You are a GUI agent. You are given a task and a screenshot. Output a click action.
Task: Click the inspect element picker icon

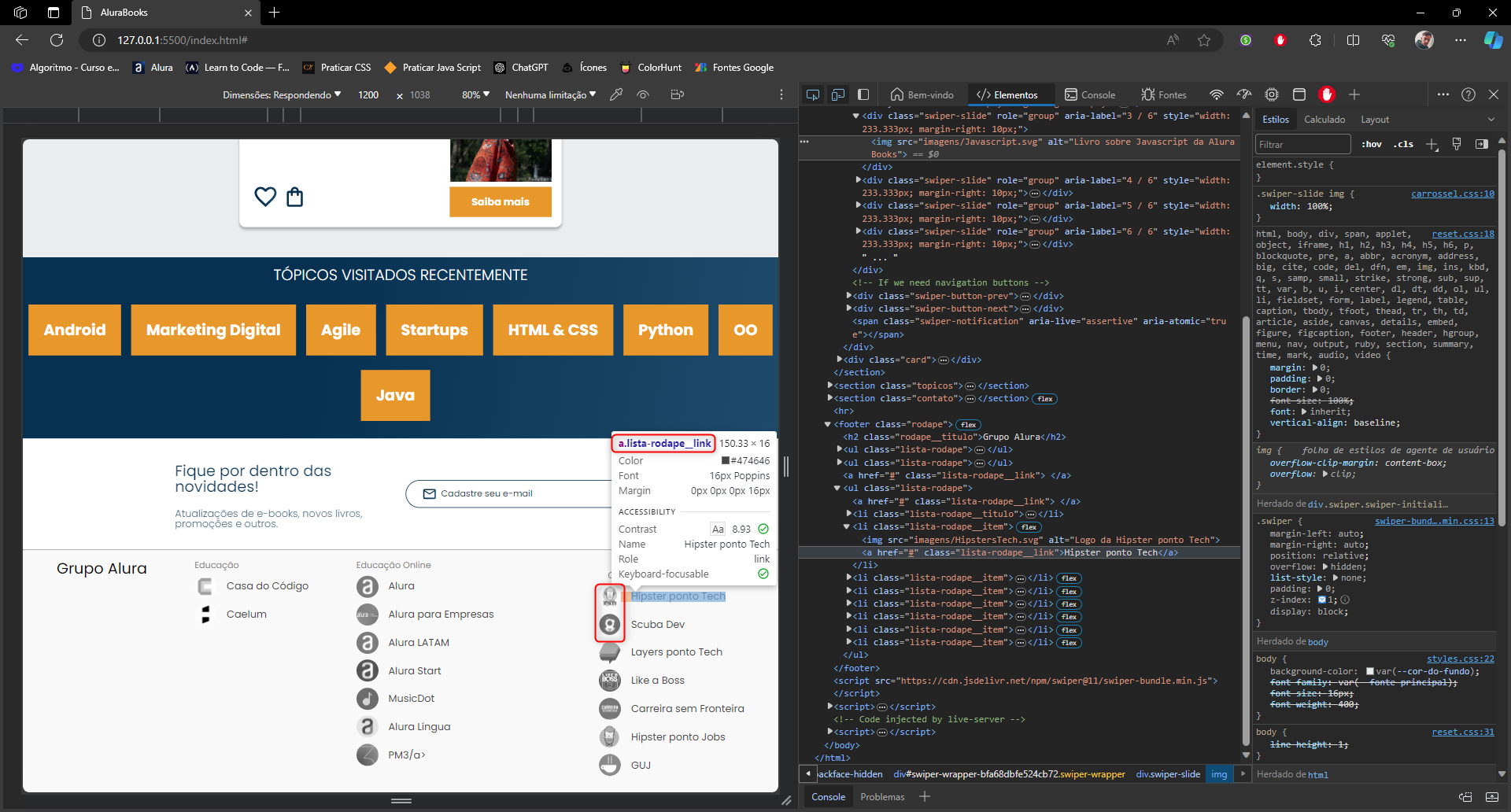(x=813, y=94)
